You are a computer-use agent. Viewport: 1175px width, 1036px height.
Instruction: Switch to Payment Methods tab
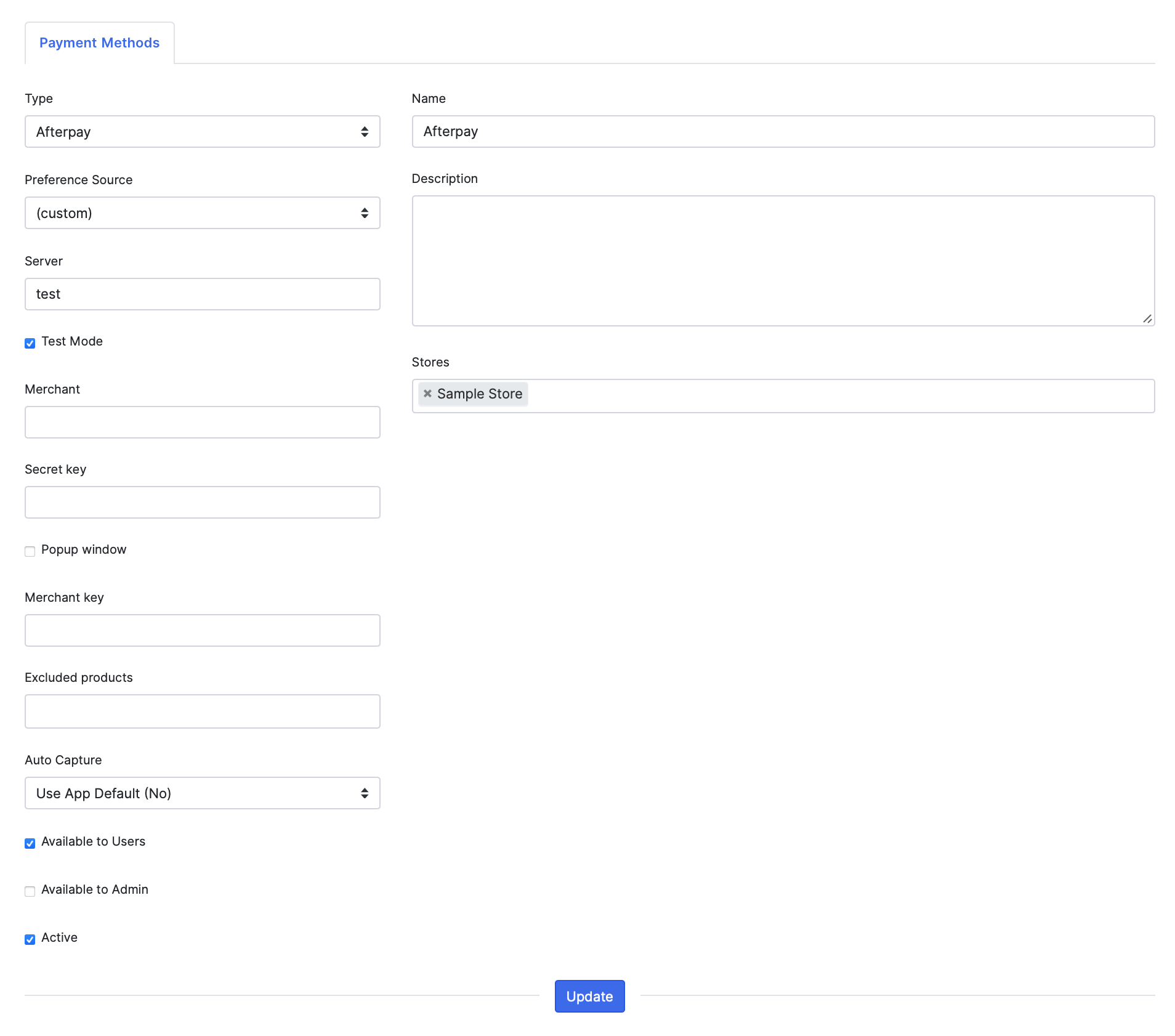pos(99,43)
